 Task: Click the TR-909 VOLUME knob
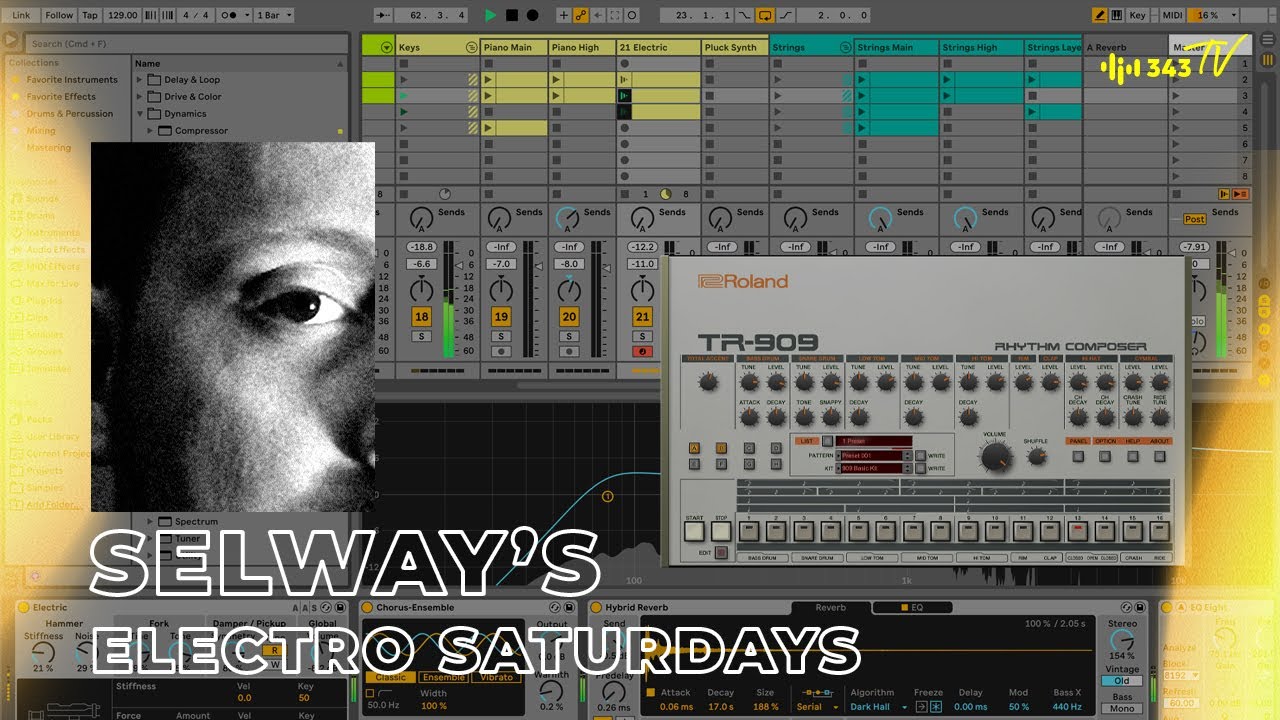(x=995, y=457)
